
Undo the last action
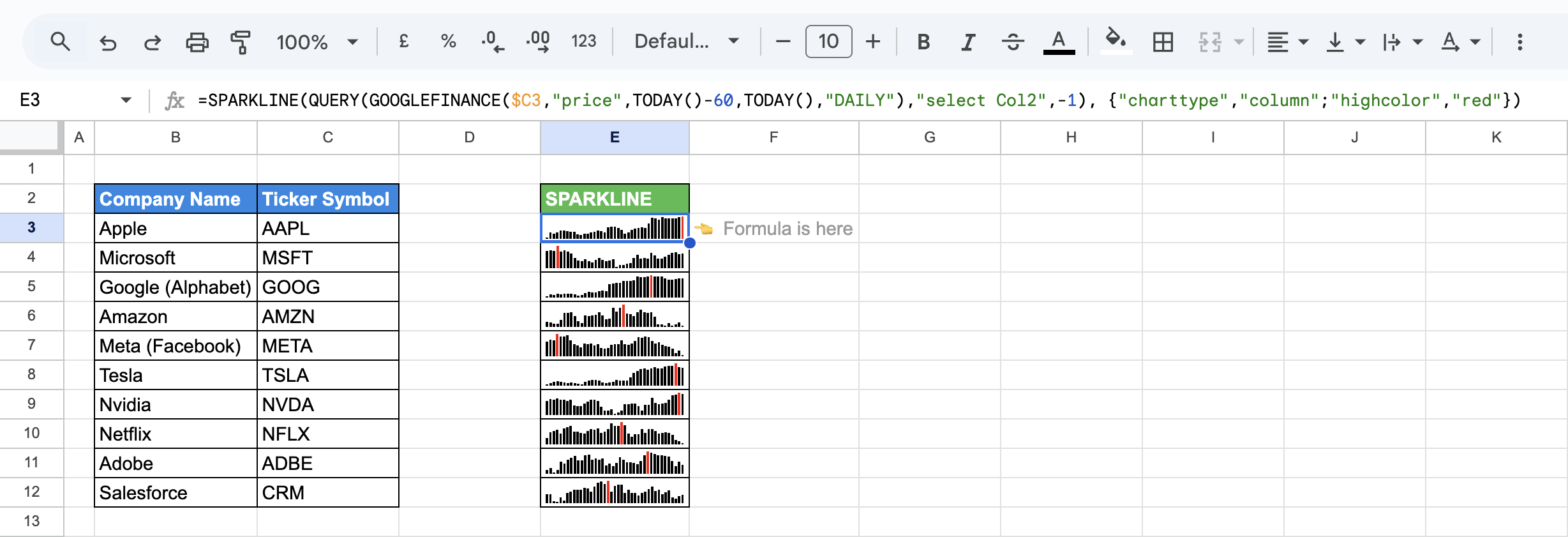click(x=108, y=42)
